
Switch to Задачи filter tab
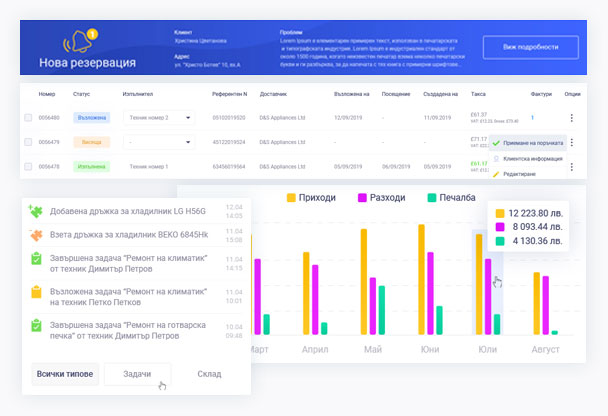137,374
